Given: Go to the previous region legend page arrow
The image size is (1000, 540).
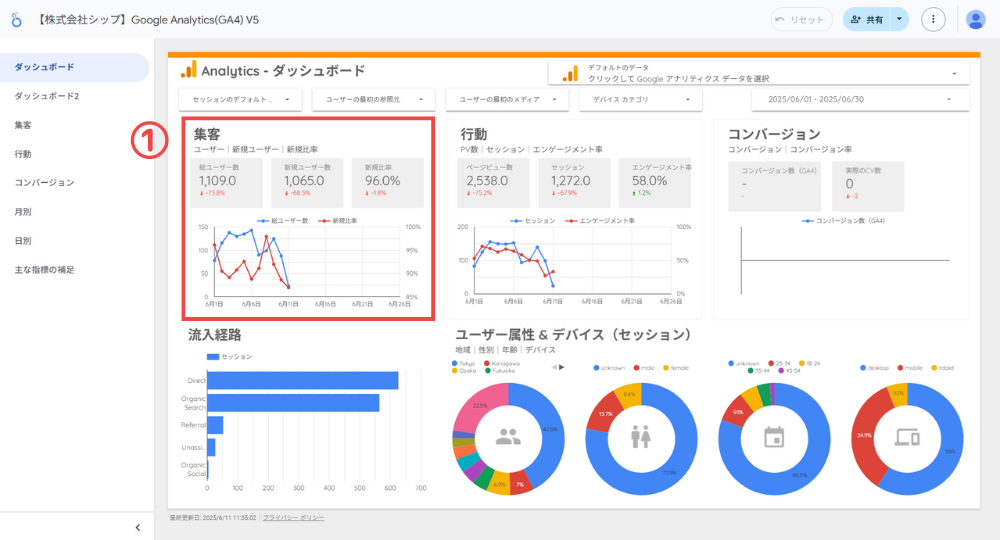Looking at the screenshot, I should pyautogui.click(x=554, y=367).
